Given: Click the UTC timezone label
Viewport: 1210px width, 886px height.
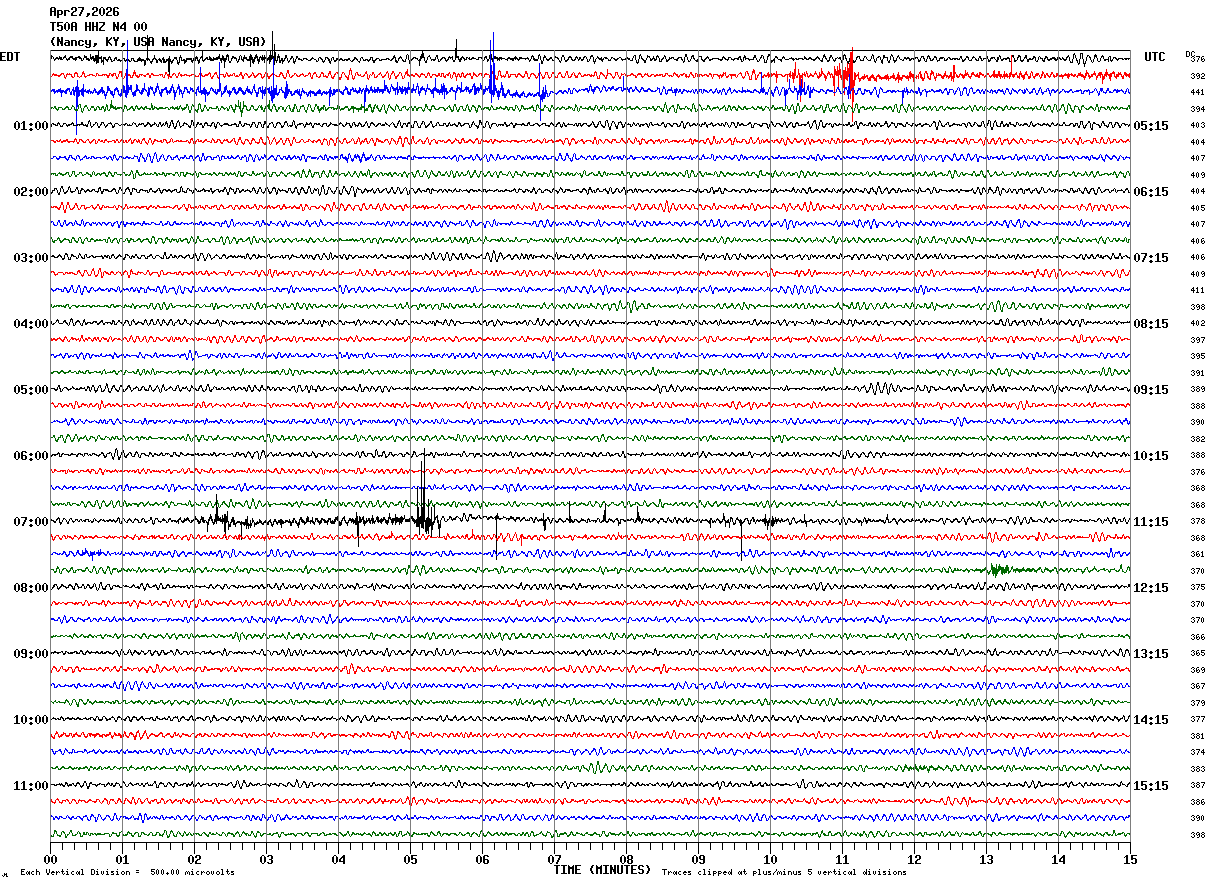Looking at the screenshot, I should [1155, 57].
